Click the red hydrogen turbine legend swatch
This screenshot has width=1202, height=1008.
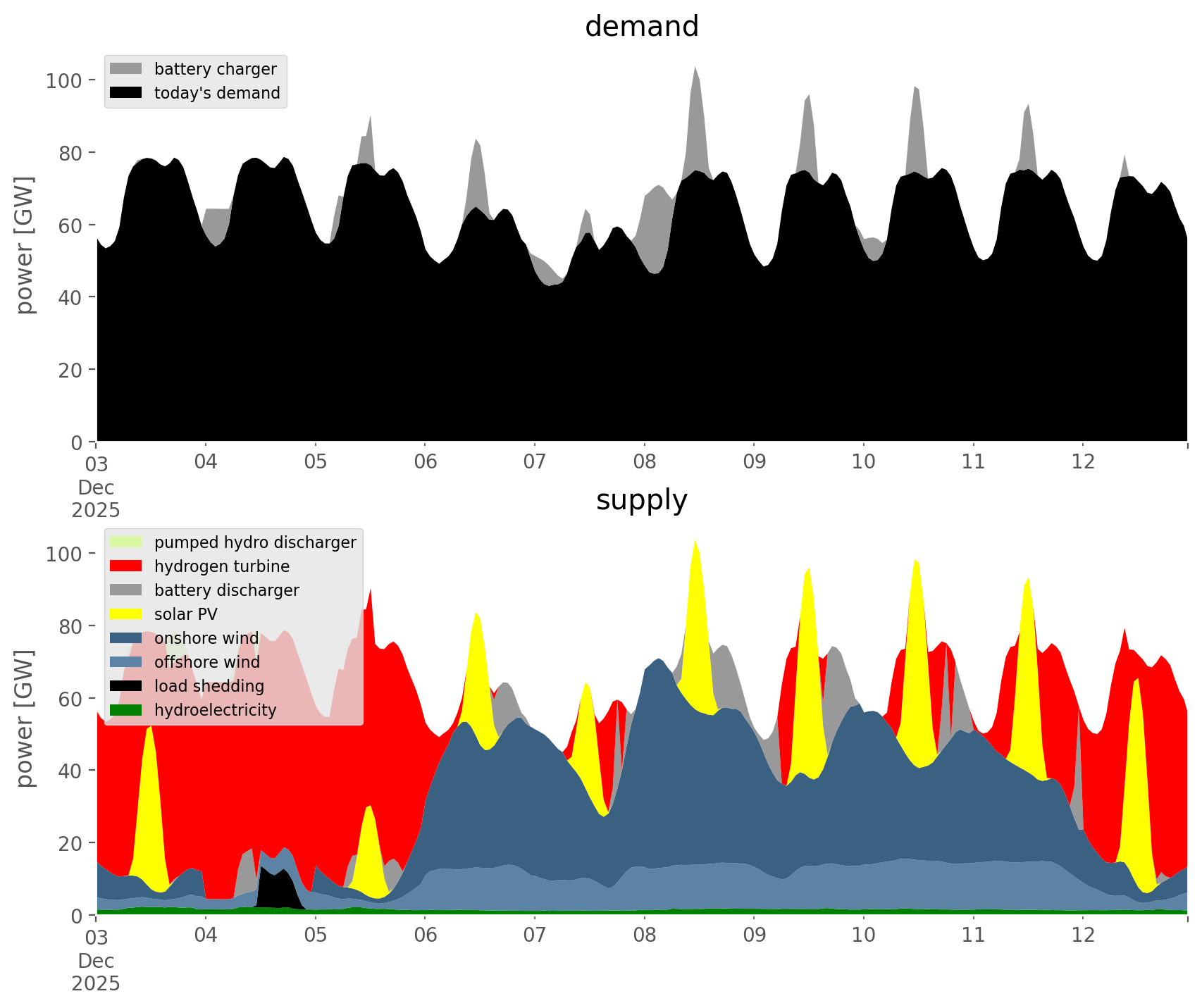[x=126, y=566]
